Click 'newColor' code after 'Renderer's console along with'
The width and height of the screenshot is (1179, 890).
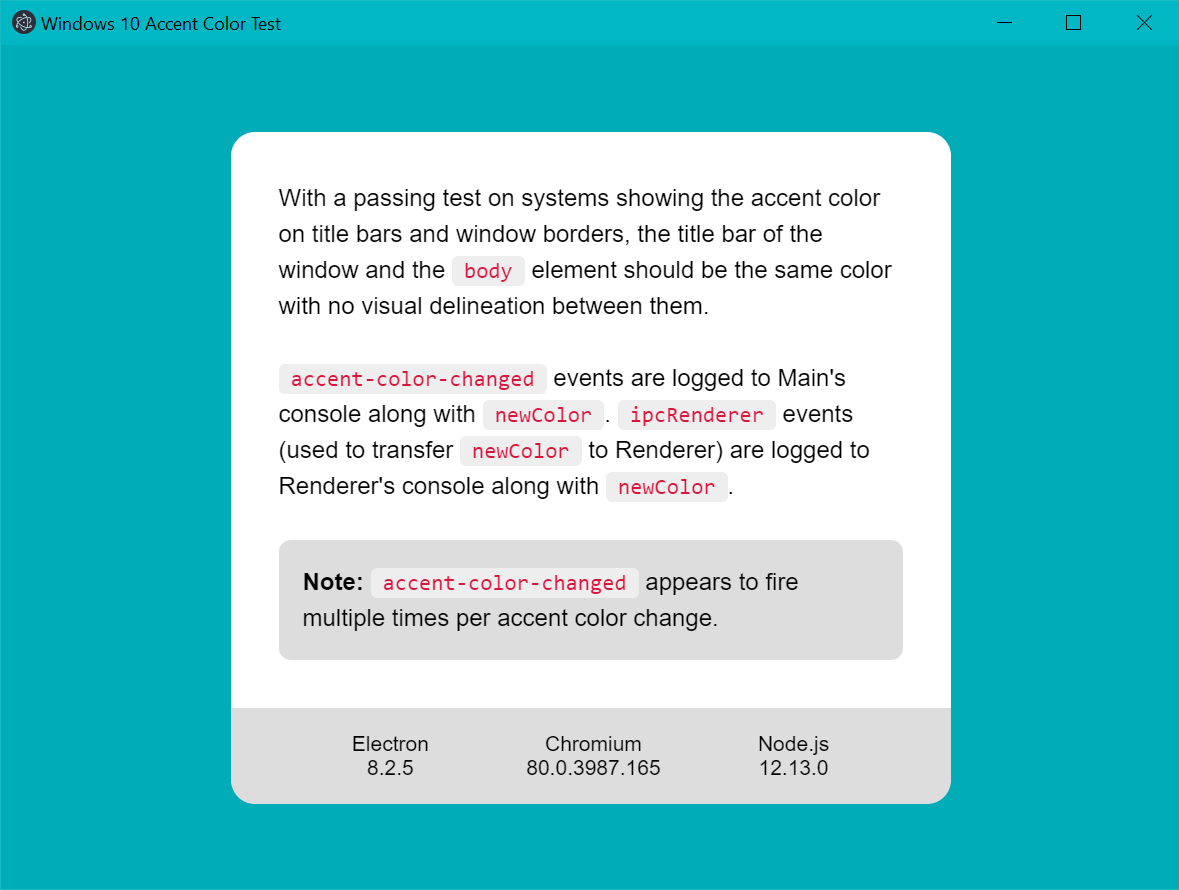click(666, 487)
